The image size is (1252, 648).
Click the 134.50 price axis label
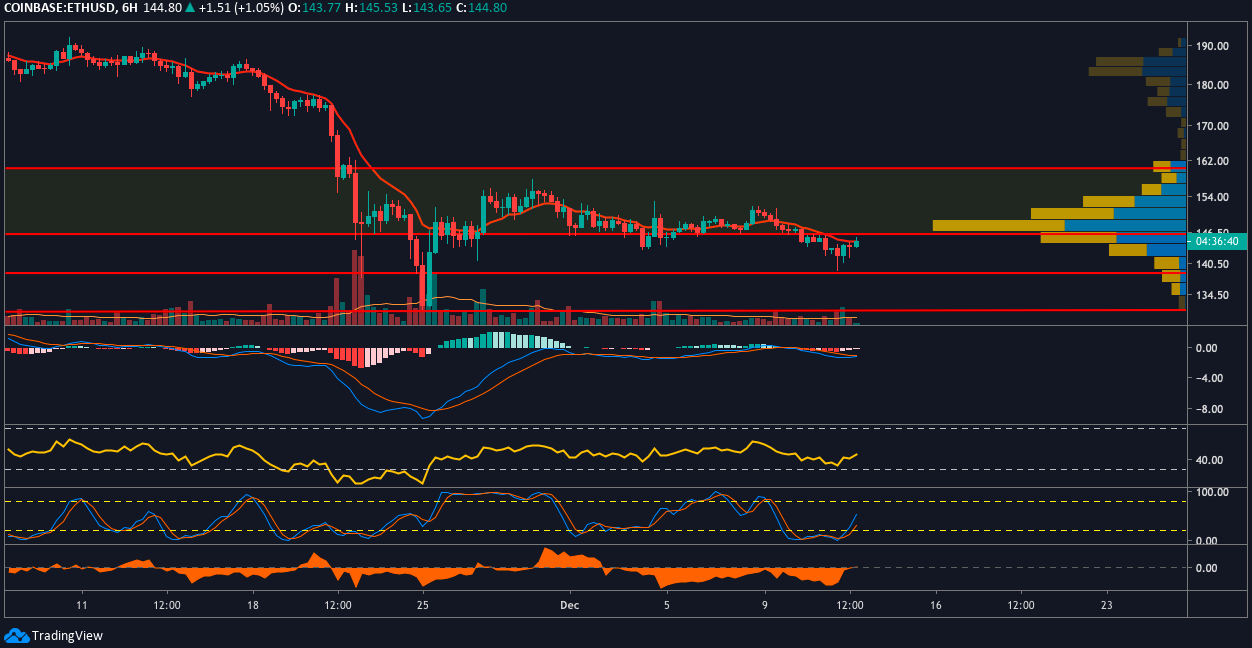click(x=1213, y=295)
